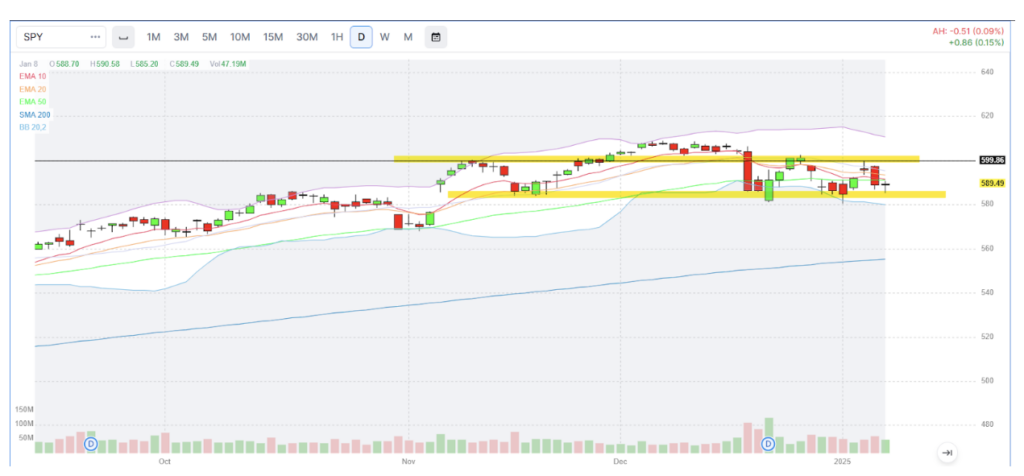The height and width of the screenshot is (476, 1024).
Task: Click the 500 price axis label
Action: (x=987, y=381)
